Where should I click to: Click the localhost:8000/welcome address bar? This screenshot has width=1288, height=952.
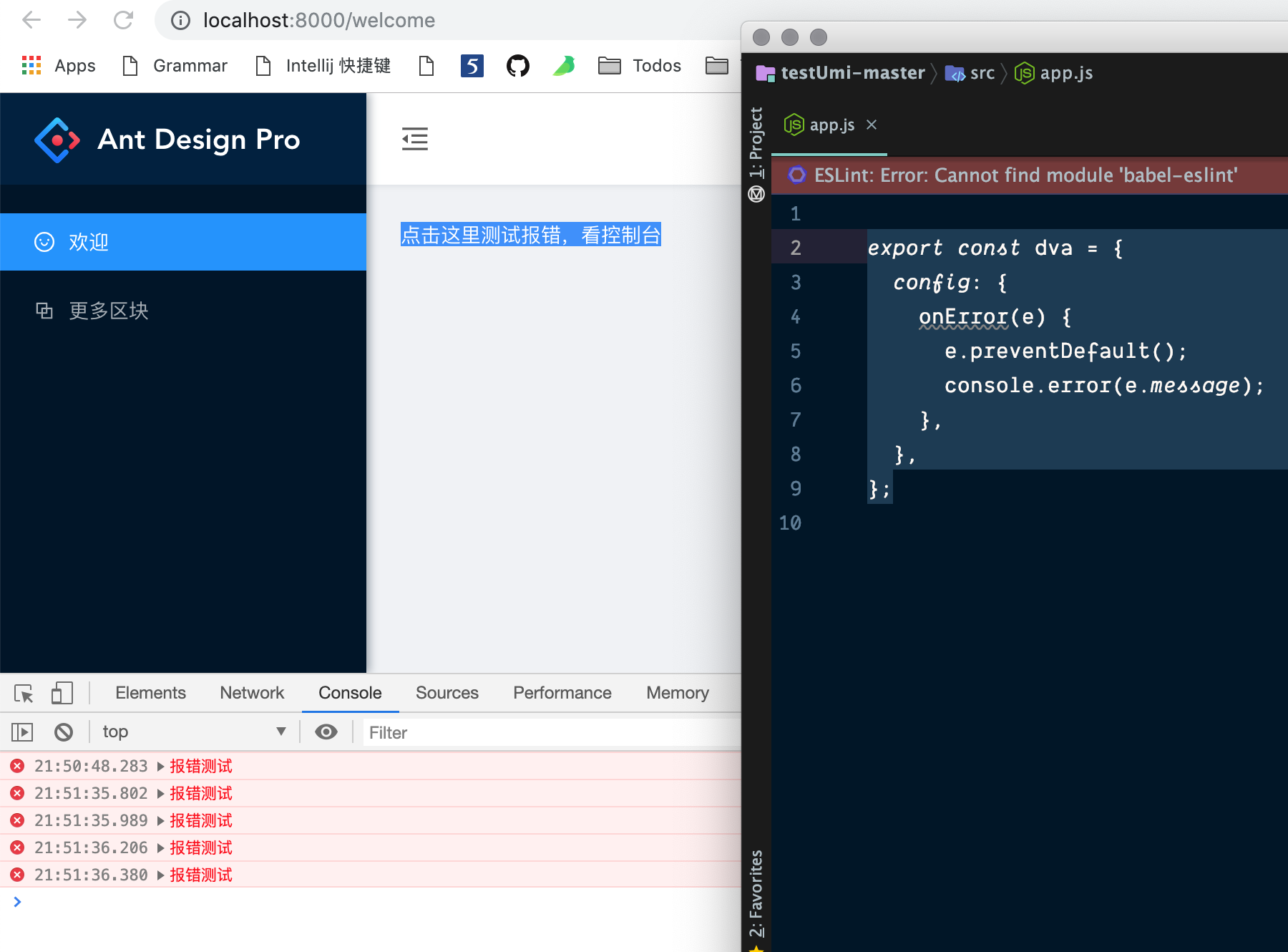pyautogui.click(x=319, y=20)
